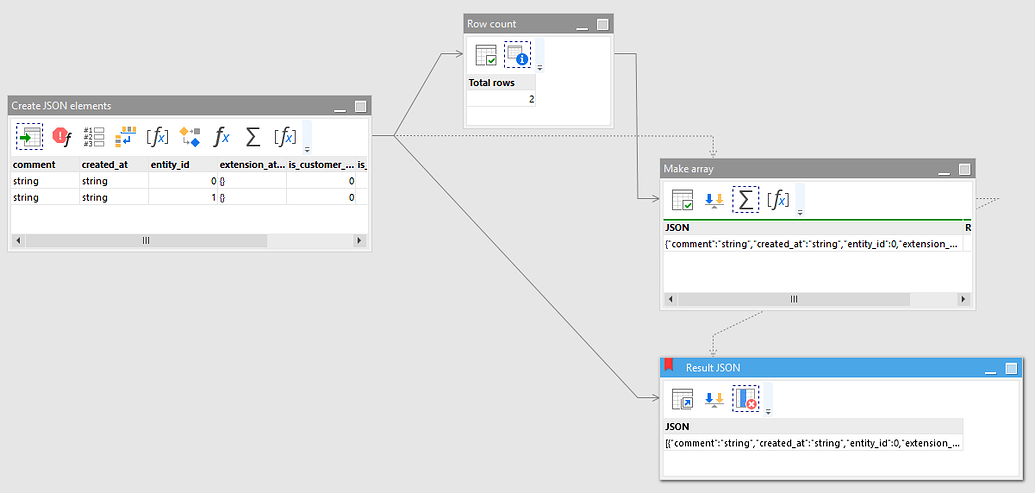Expand action overflow arrow in Result JSON

[768, 412]
